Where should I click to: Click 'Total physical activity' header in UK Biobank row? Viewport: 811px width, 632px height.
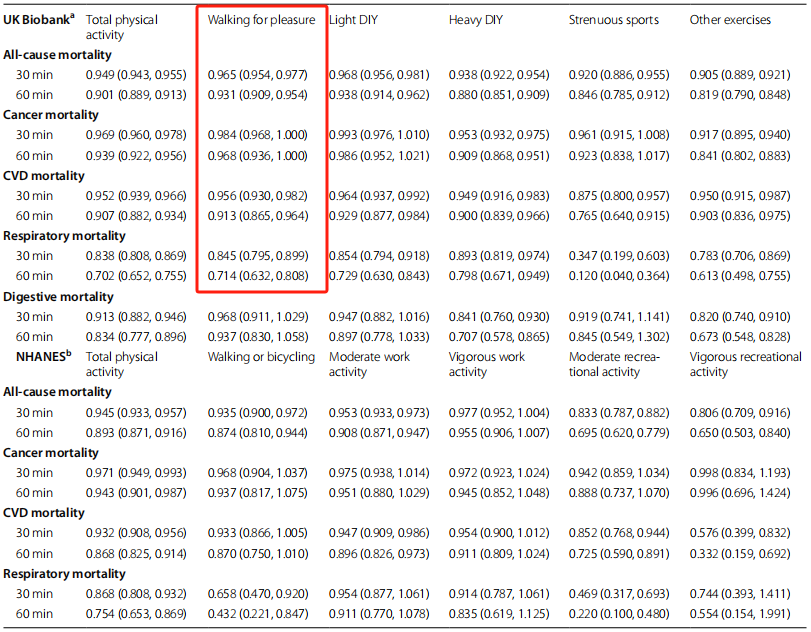[122, 27]
